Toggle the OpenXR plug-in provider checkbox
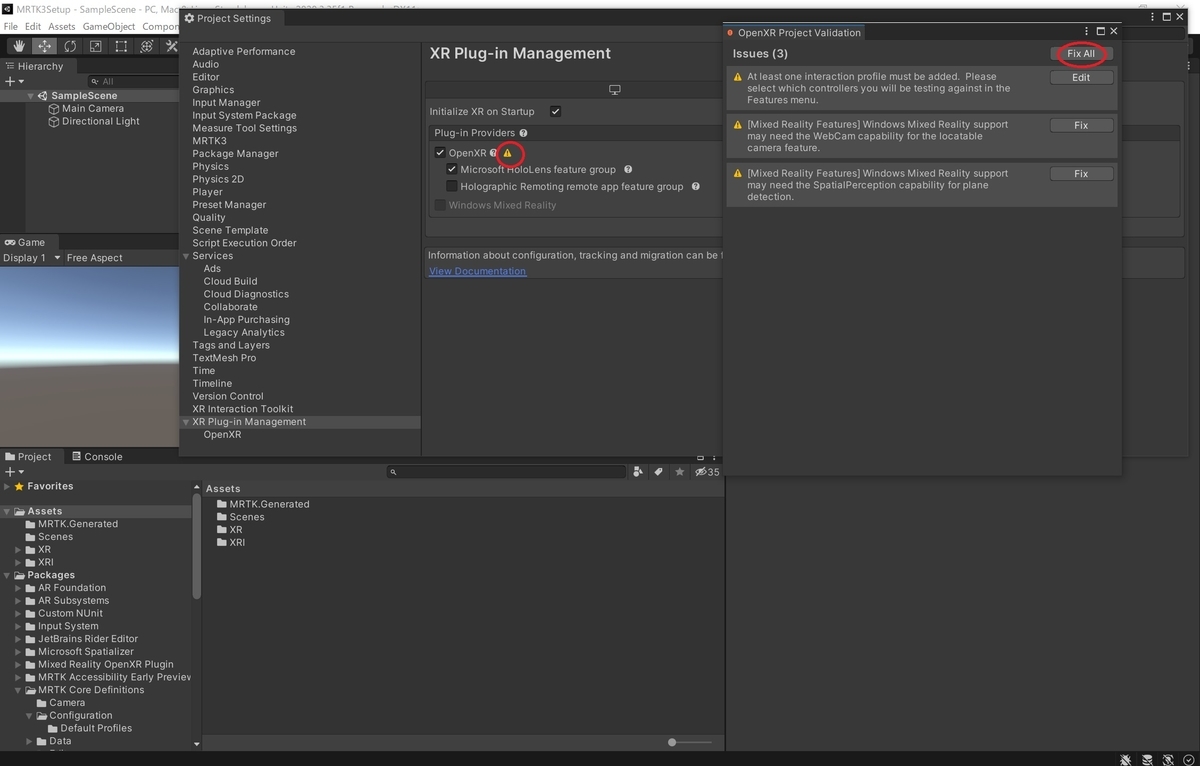 440,153
